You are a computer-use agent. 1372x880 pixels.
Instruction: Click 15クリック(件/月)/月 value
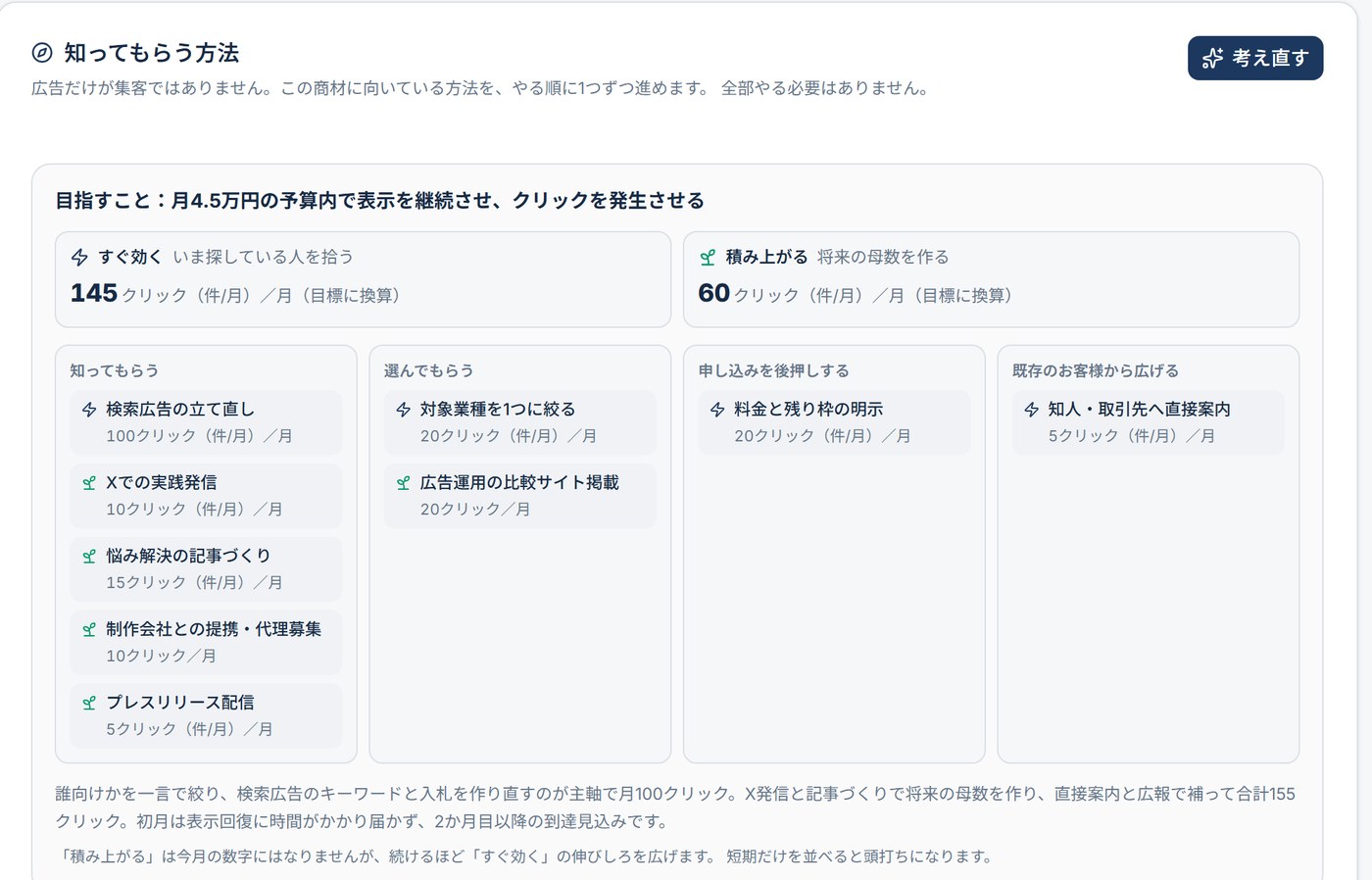tap(194, 582)
